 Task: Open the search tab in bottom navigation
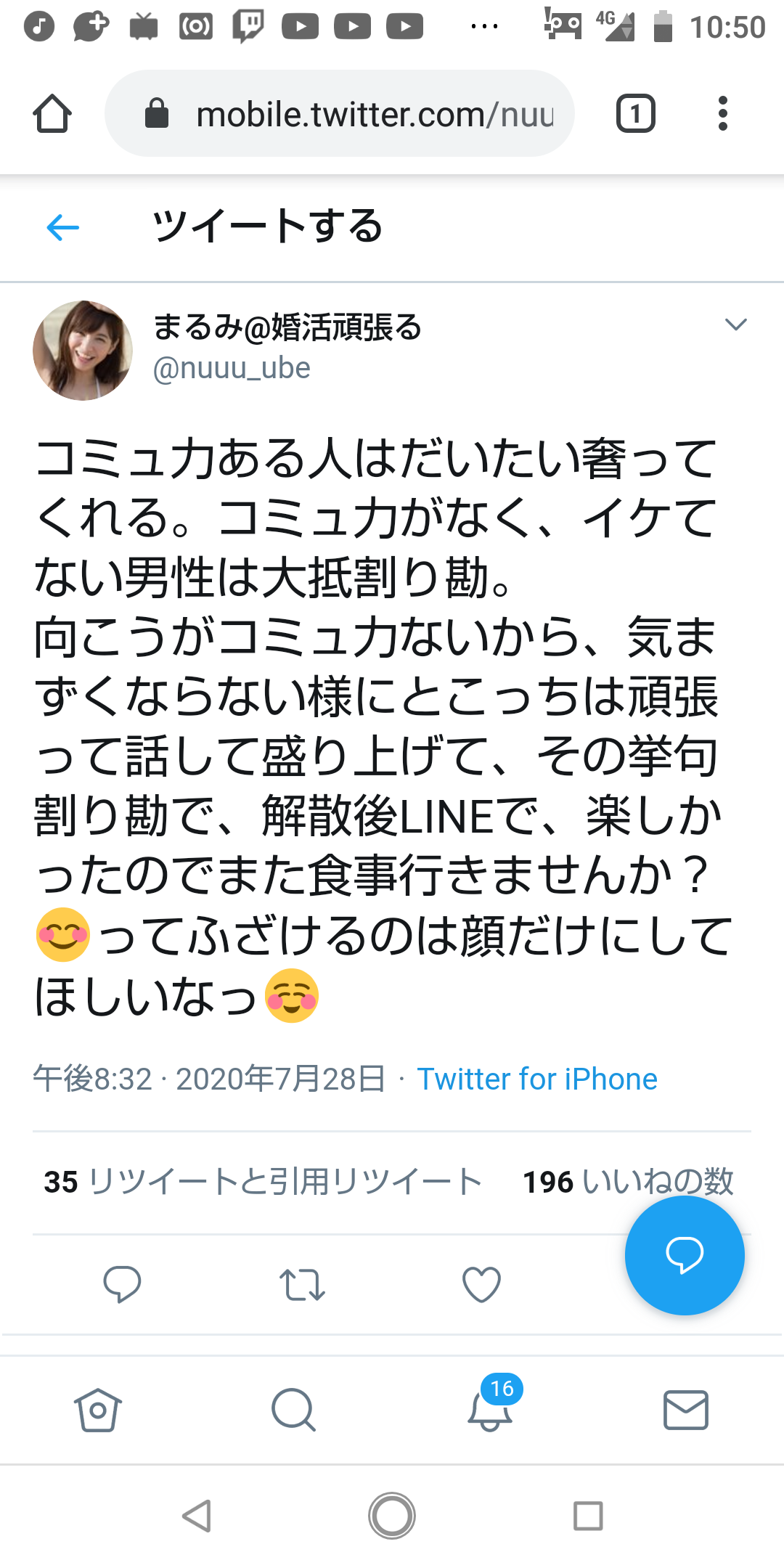293,1410
